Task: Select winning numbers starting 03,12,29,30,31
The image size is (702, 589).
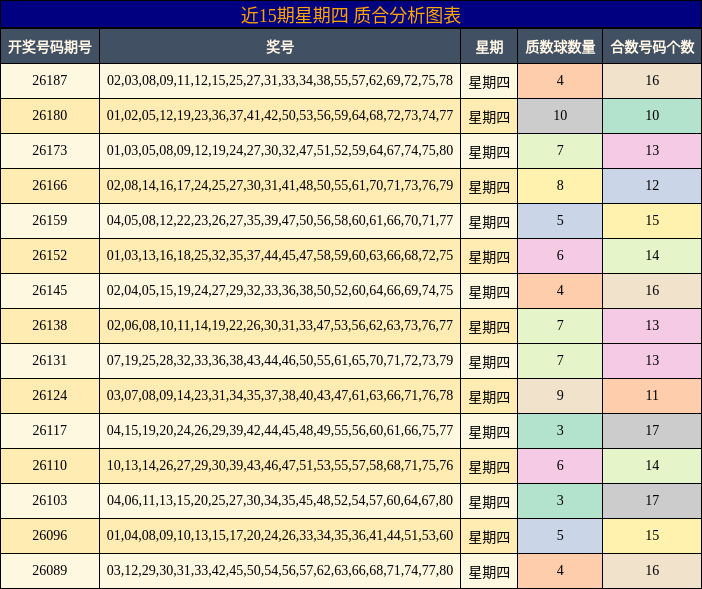Action: pos(280,570)
